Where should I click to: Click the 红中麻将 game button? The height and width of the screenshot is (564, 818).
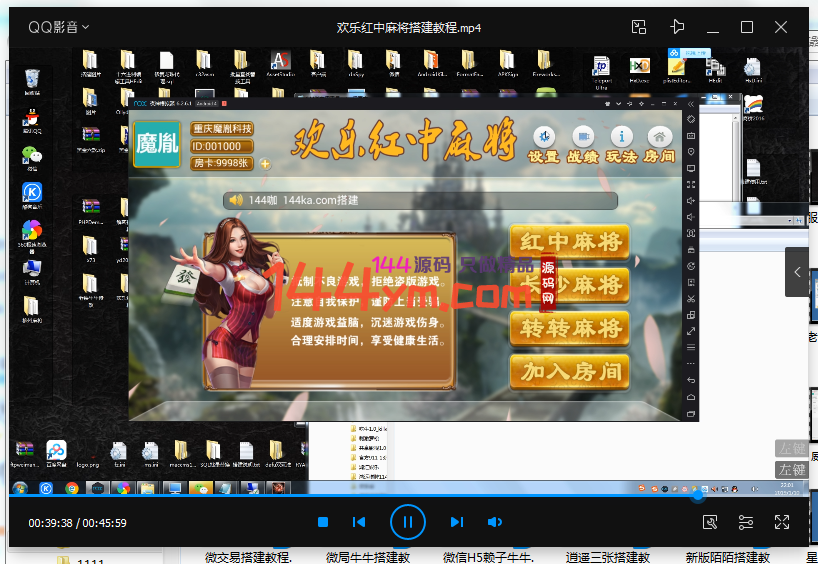569,241
